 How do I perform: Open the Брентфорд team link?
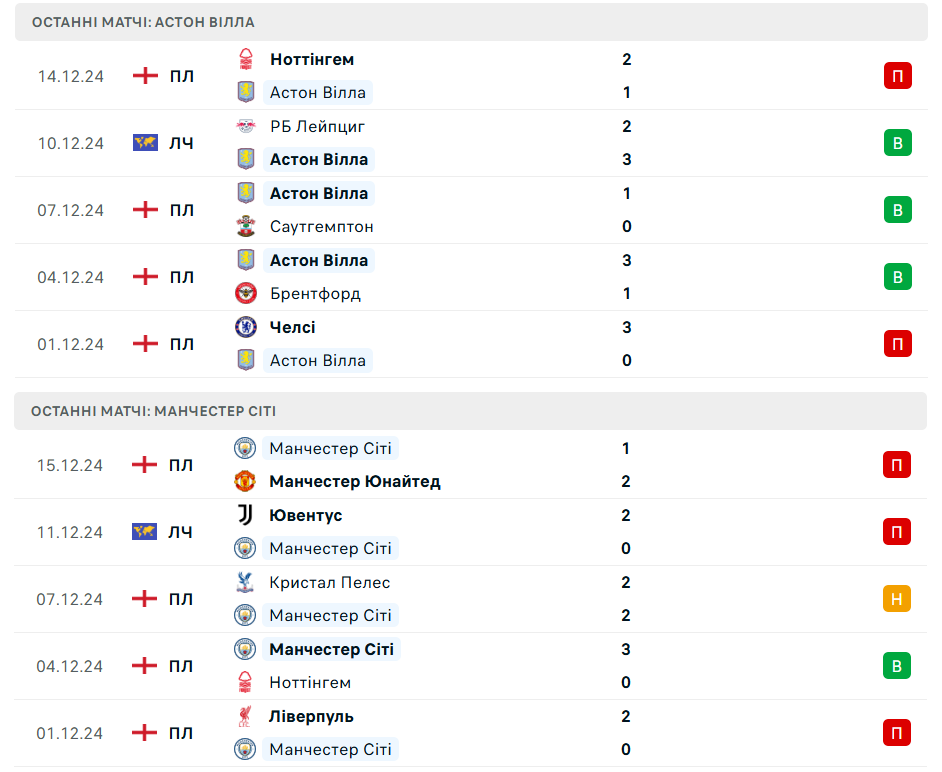(x=315, y=293)
